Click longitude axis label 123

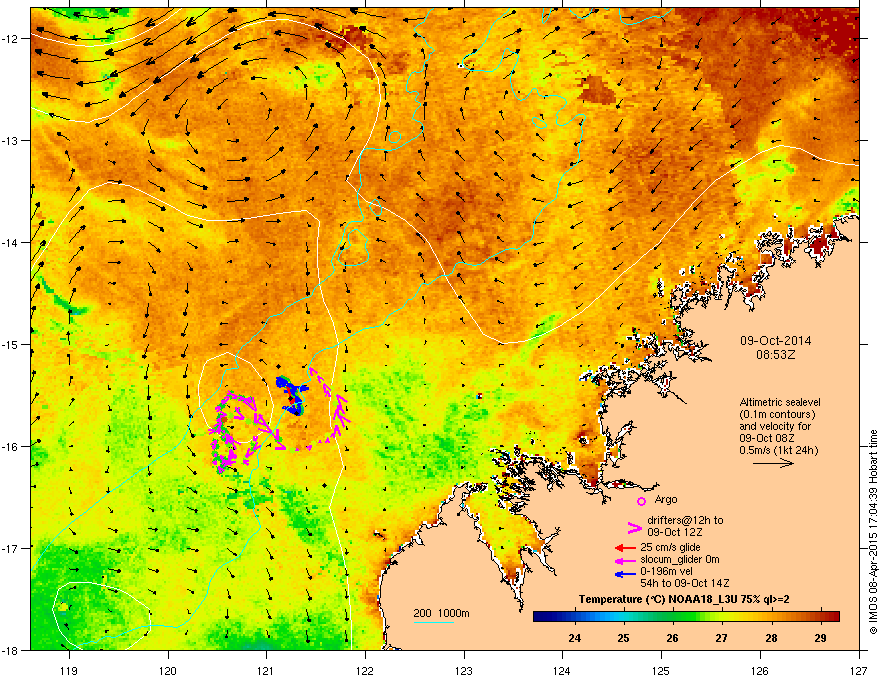tap(464, 670)
